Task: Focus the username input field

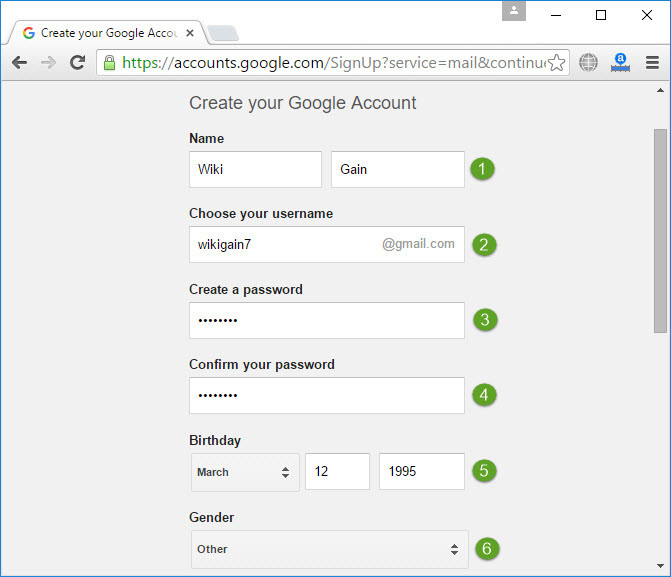Action: pyautogui.click(x=283, y=244)
